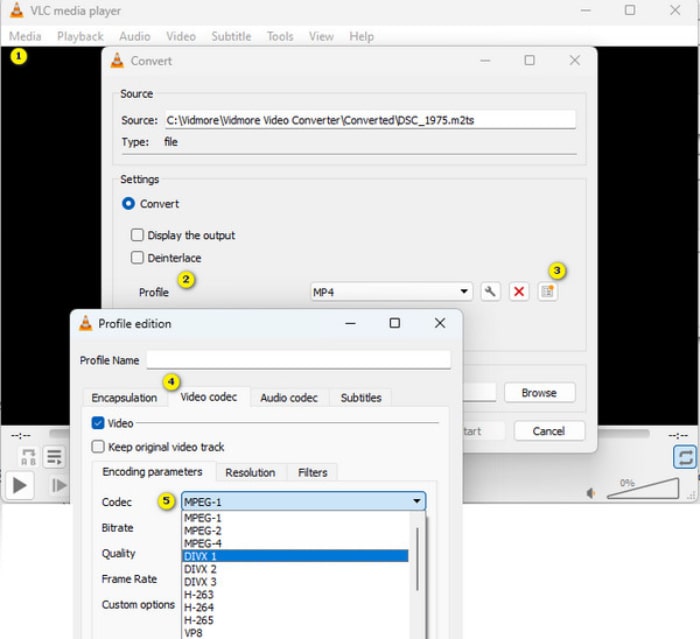Open the Media menu
This screenshot has width=700, height=639.
pos(25,36)
